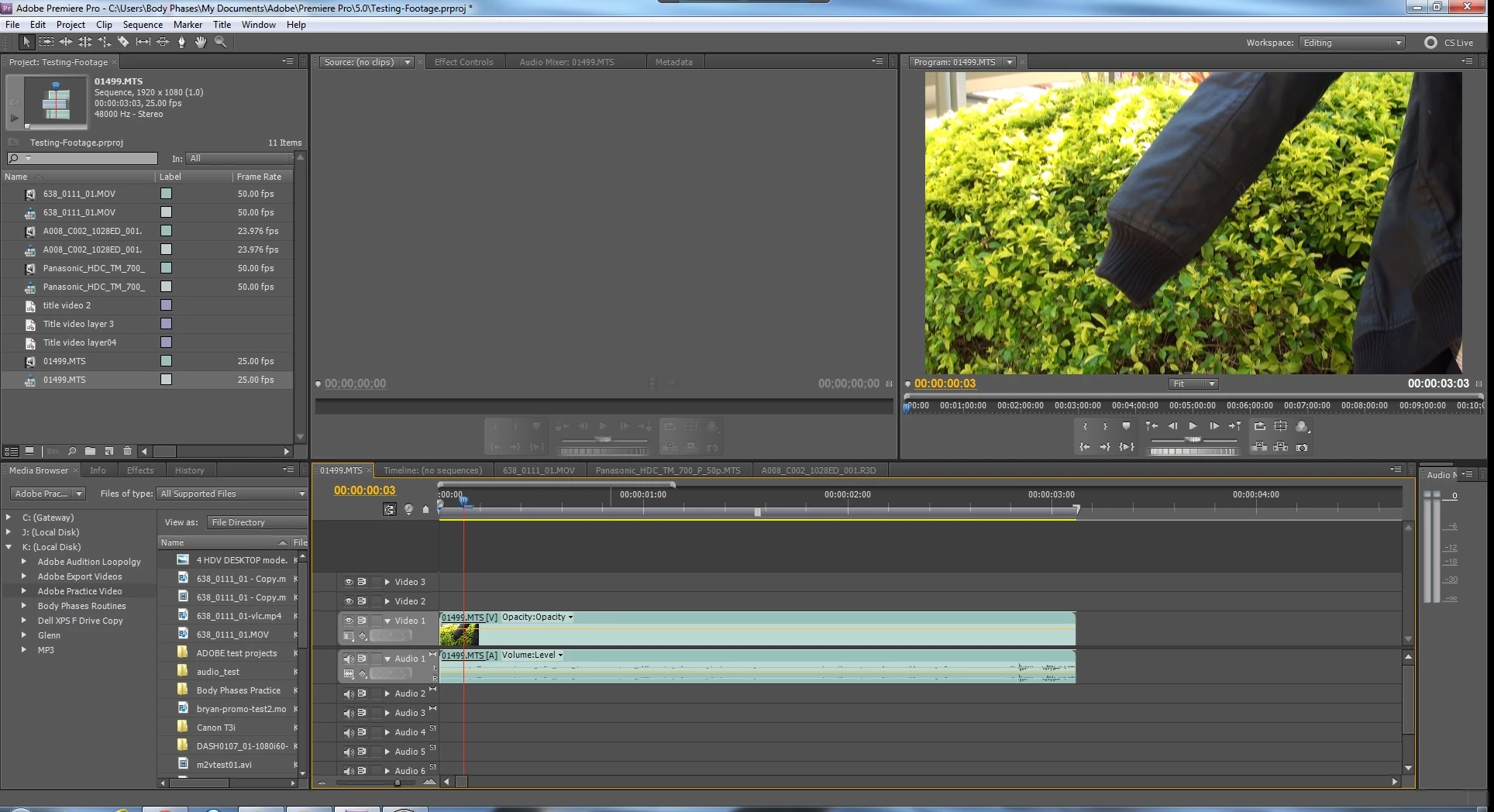Viewport: 1494px width, 812px height.
Task: Switch to the Effect Controls tab
Action: coord(463,62)
